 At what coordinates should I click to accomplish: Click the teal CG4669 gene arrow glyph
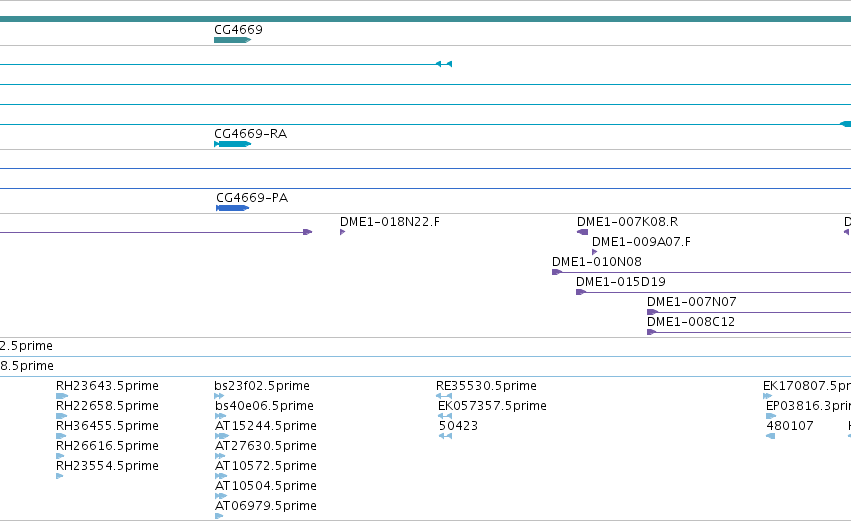pyautogui.click(x=232, y=40)
